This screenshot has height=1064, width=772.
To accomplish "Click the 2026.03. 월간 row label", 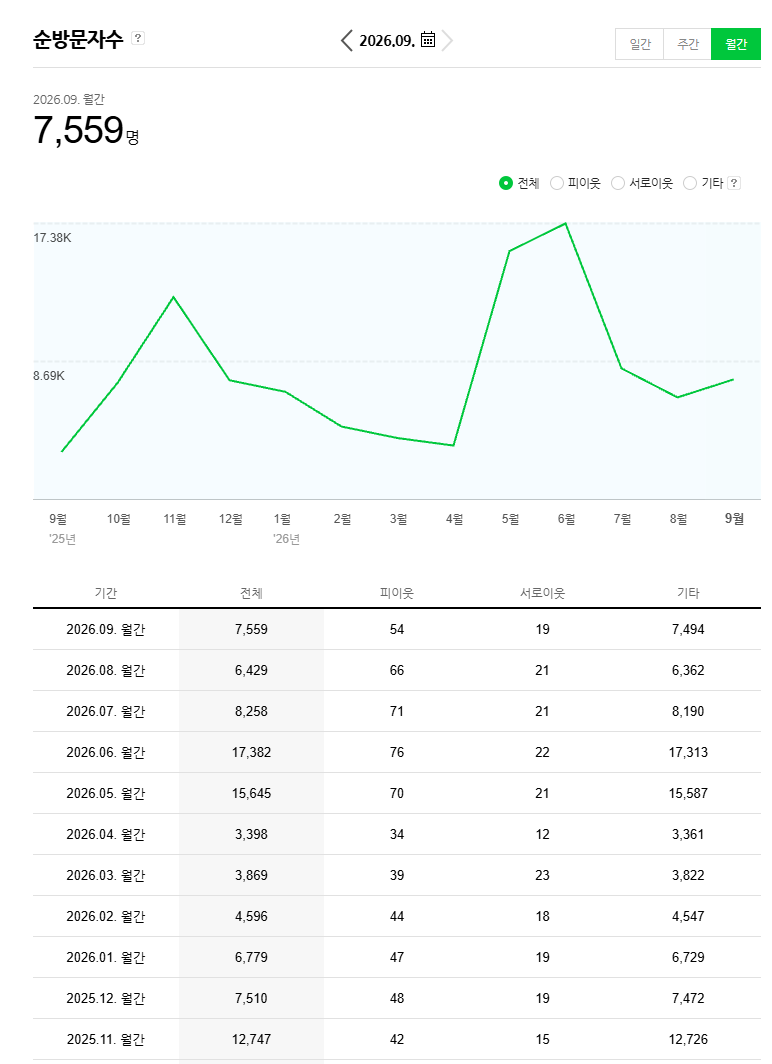I will click(x=106, y=875).
